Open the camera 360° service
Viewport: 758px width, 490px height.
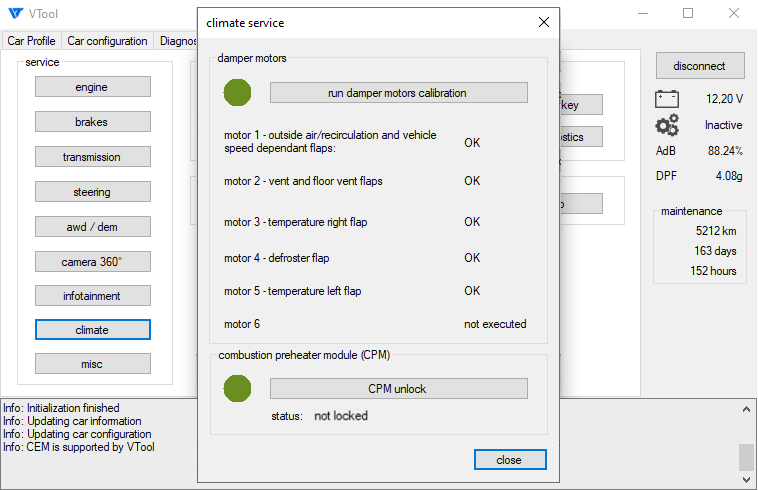coord(92,262)
